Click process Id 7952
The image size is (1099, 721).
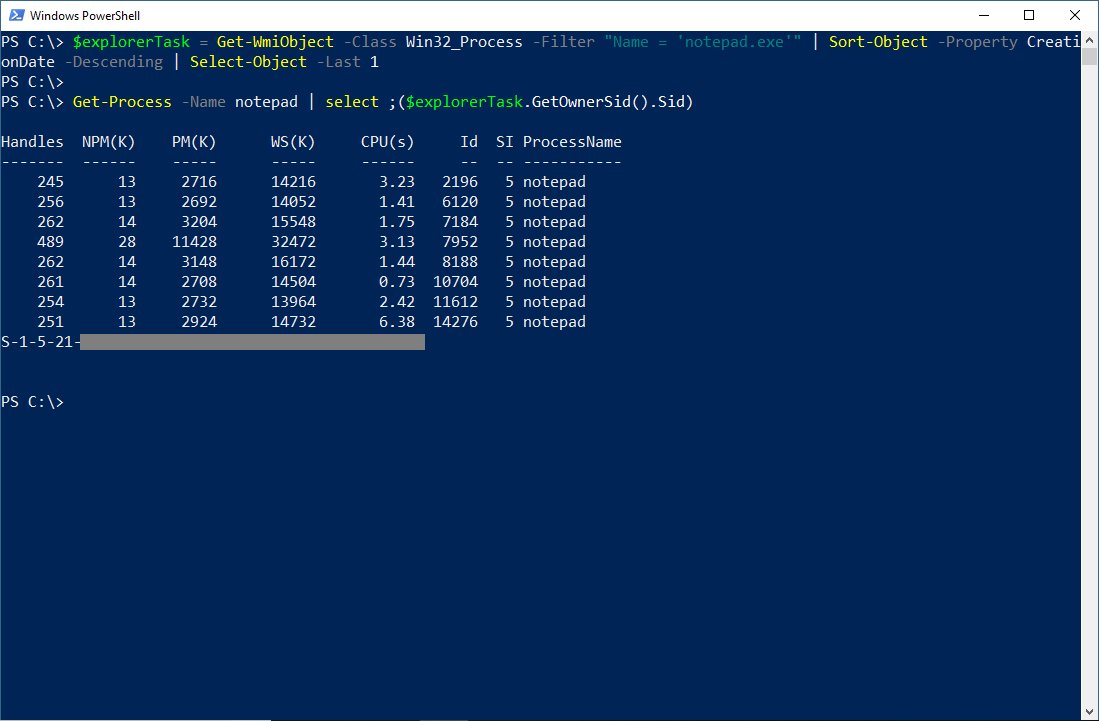click(460, 242)
